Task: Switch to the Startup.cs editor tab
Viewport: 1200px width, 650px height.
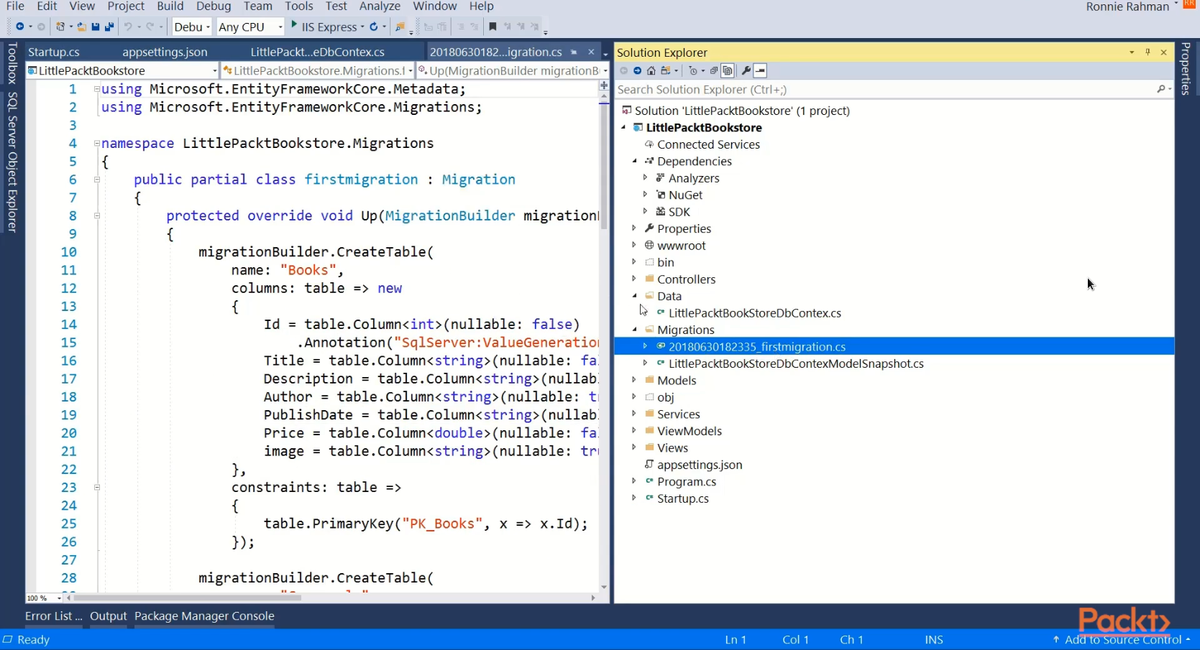Action: coord(54,52)
